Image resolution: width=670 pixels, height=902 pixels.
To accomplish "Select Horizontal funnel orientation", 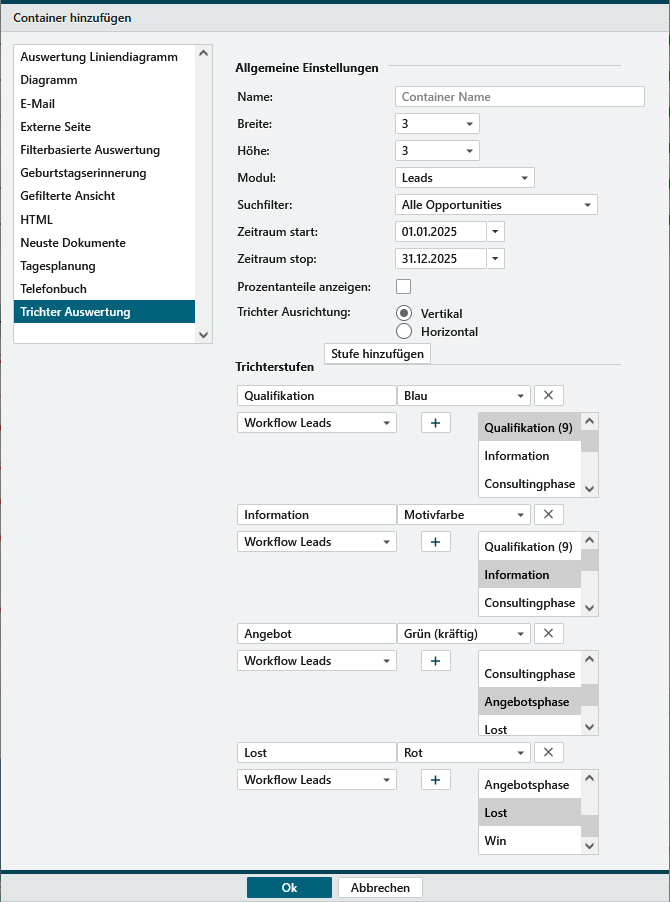I will (x=405, y=331).
